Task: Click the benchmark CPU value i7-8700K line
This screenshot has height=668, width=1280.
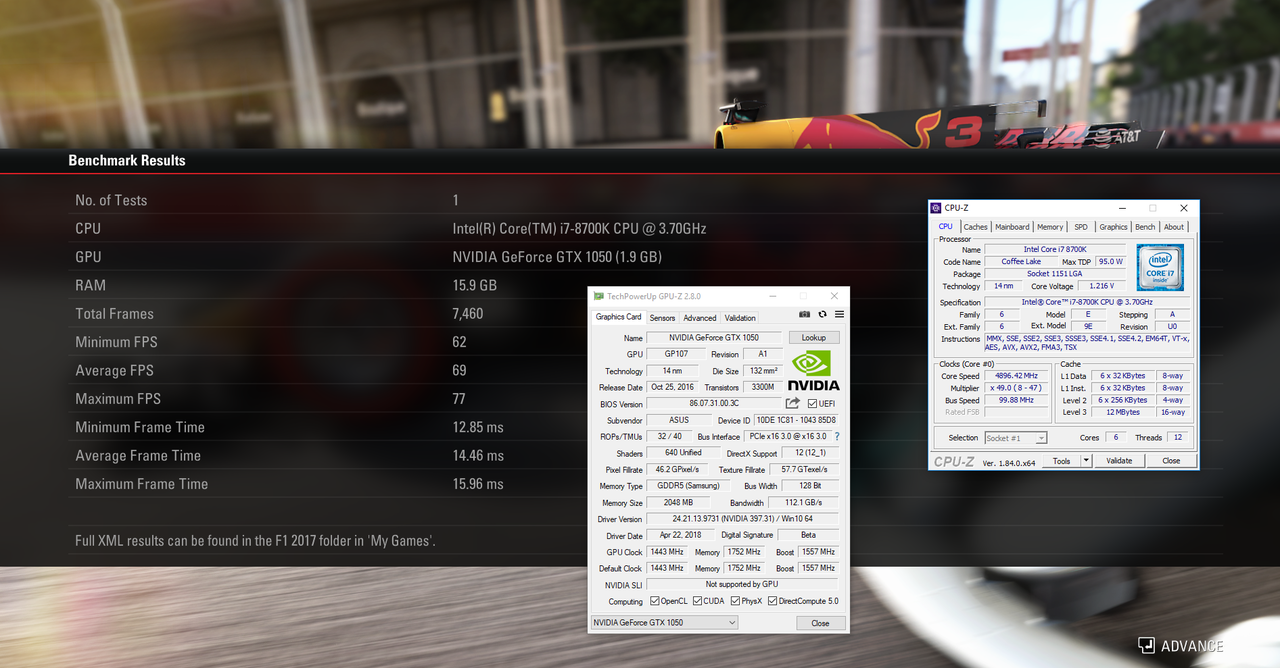Action: tap(580, 228)
